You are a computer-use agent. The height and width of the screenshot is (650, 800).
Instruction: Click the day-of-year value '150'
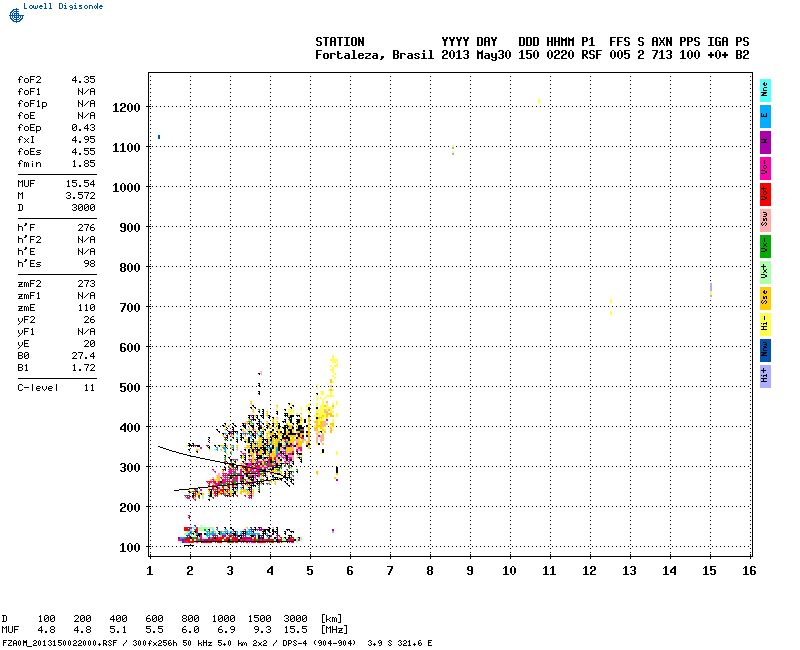[x=529, y=55]
